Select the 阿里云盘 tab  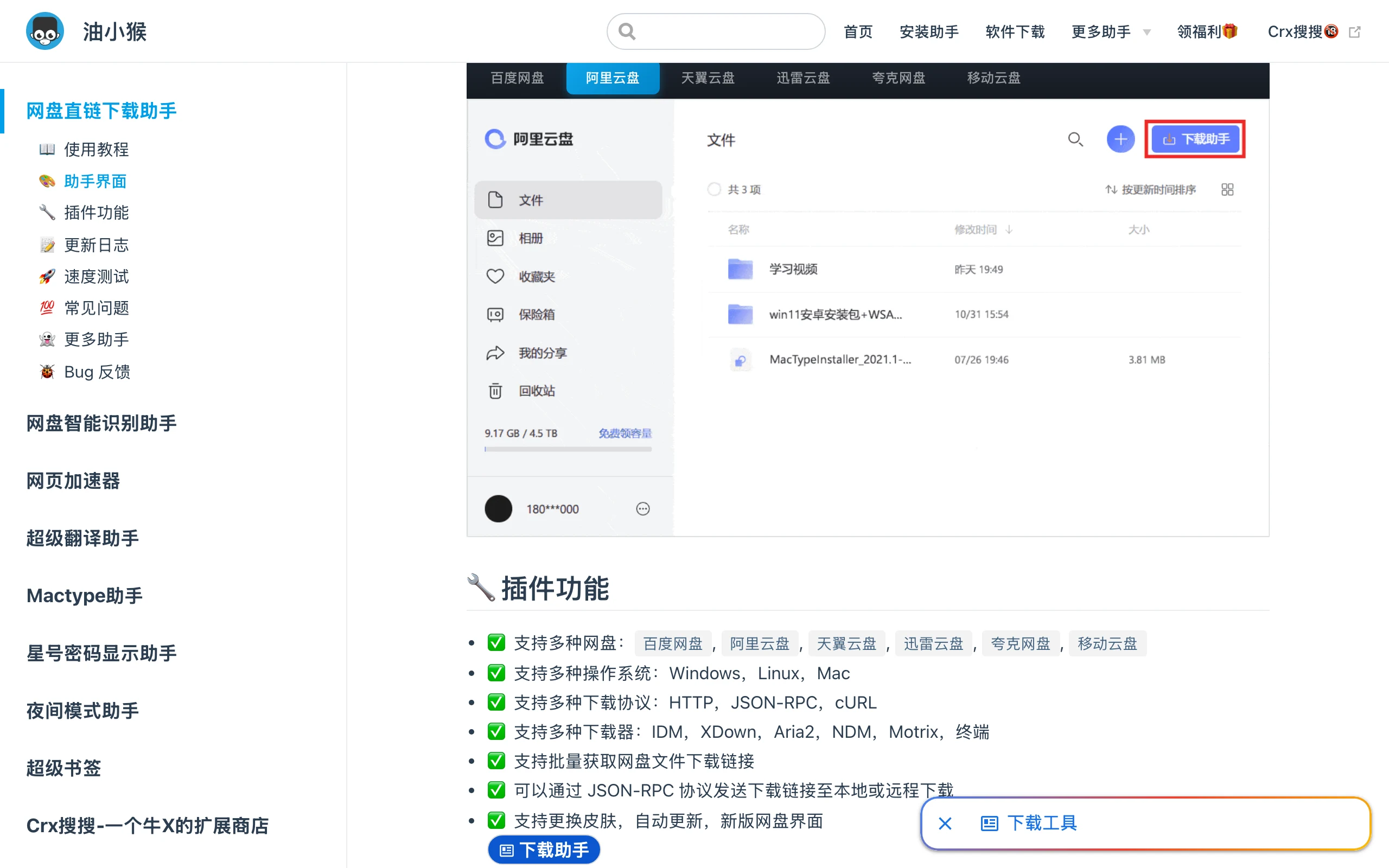(613, 78)
